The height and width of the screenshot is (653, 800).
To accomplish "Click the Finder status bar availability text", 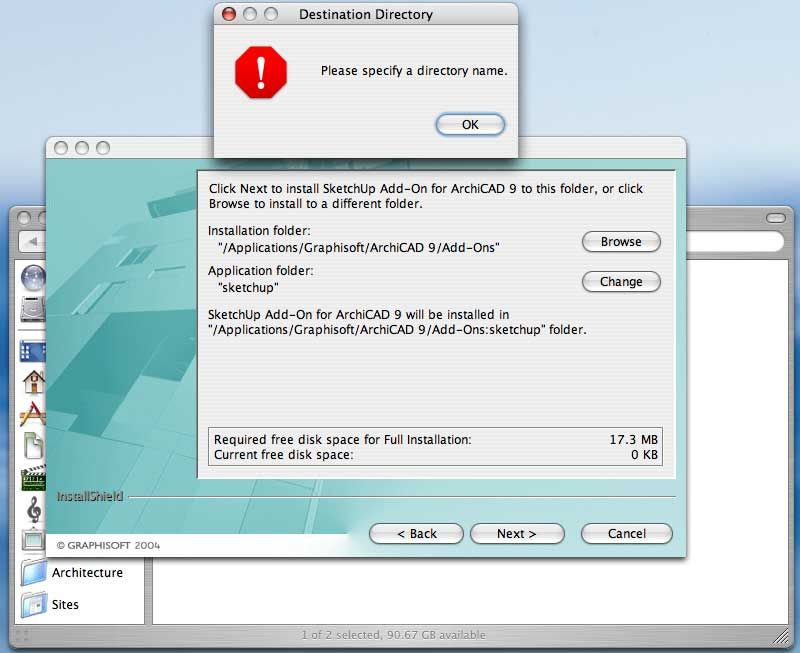I will click(393, 635).
